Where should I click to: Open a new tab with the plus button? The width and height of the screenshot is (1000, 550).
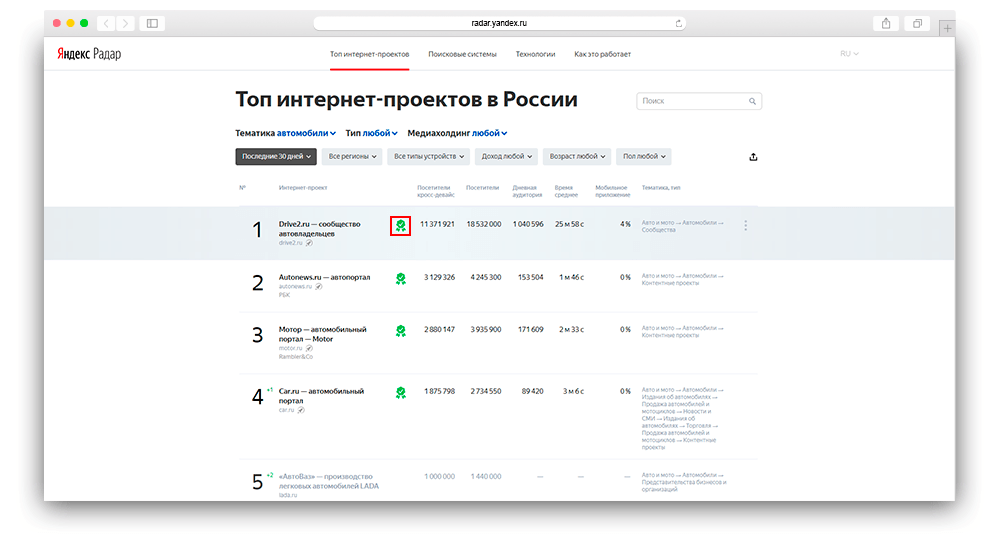point(947,28)
